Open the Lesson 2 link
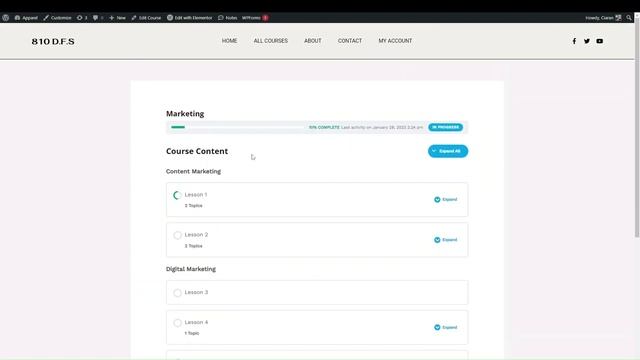The width and height of the screenshot is (640, 360). [196, 235]
